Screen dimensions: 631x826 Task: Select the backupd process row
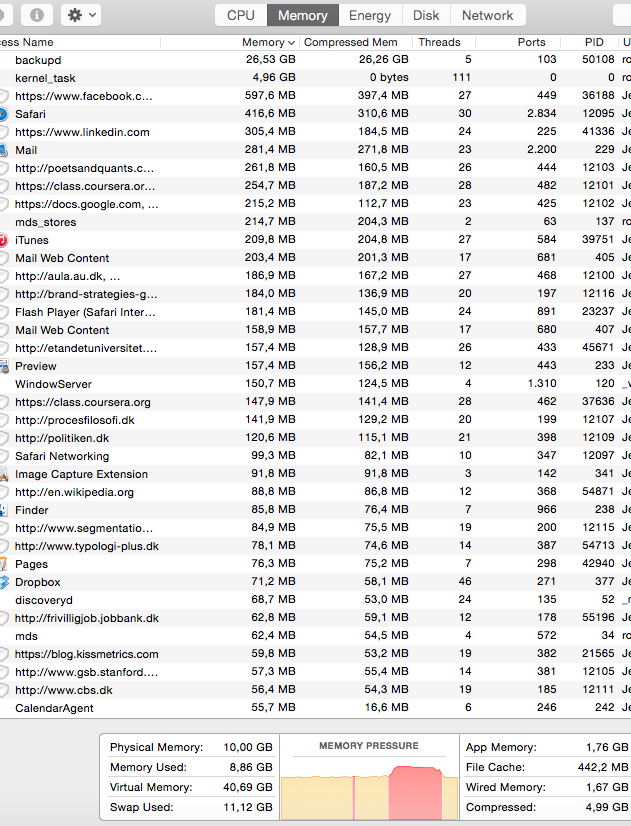pyautogui.click(x=316, y=60)
